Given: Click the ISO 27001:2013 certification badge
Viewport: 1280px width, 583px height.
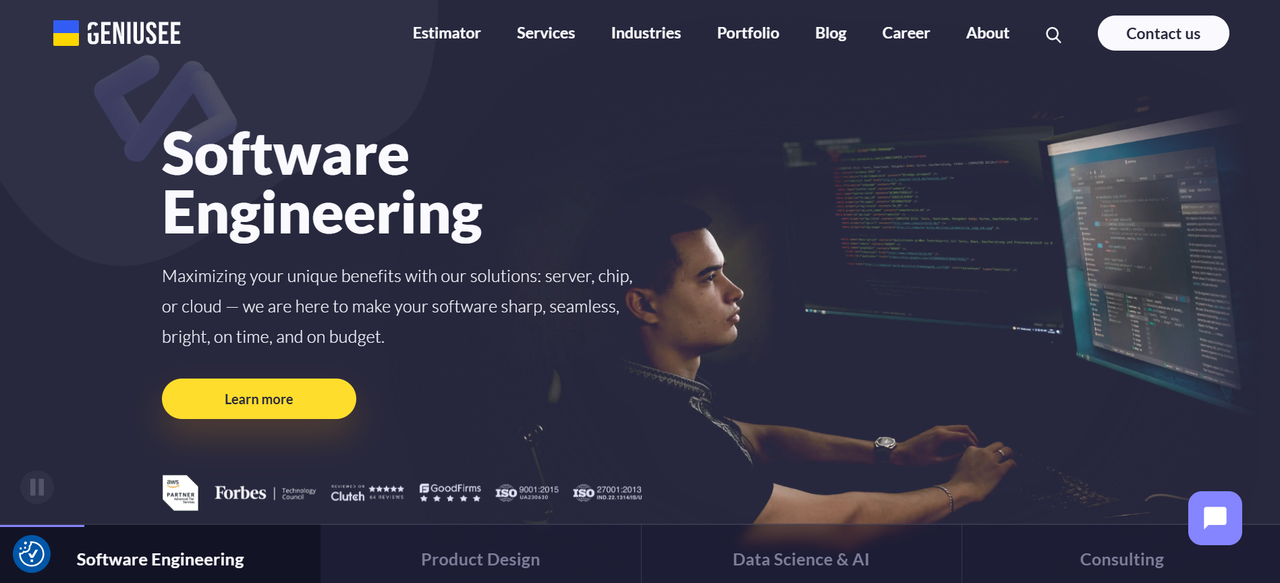Looking at the screenshot, I should (x=607, y=492).
